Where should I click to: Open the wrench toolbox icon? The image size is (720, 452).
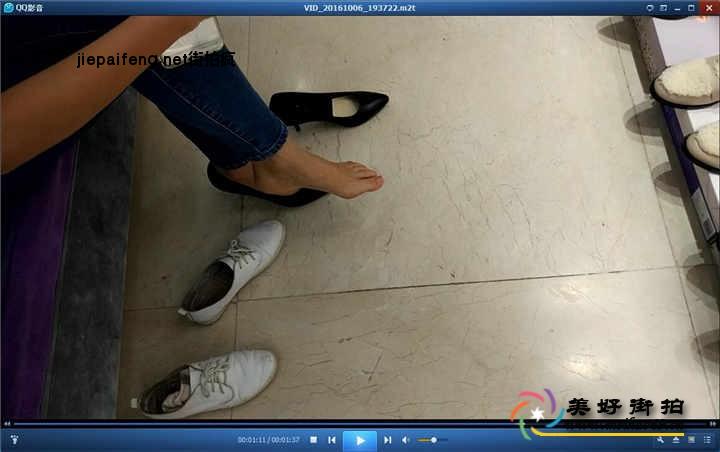(x=661, y=440)
